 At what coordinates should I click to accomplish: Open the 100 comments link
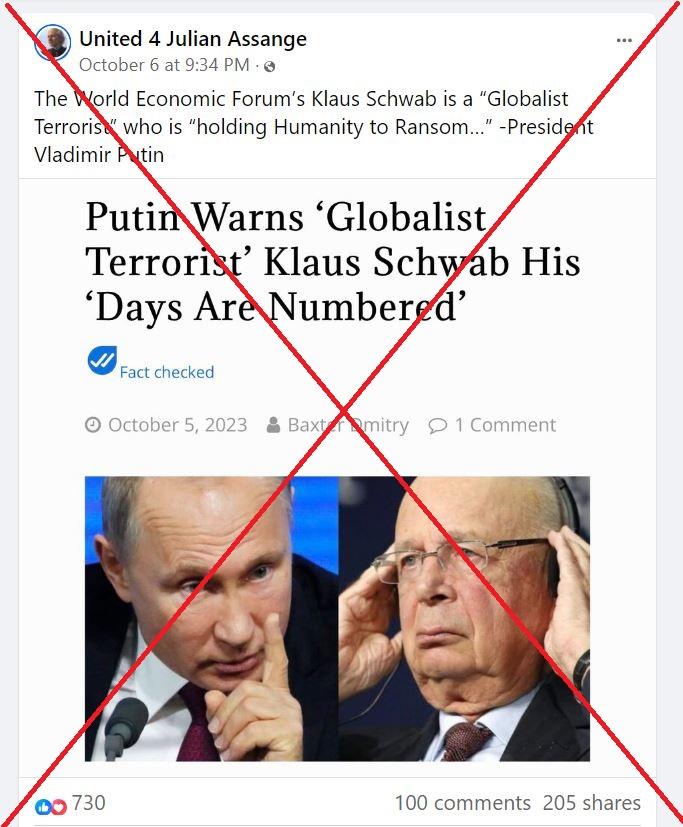(463, 803)
